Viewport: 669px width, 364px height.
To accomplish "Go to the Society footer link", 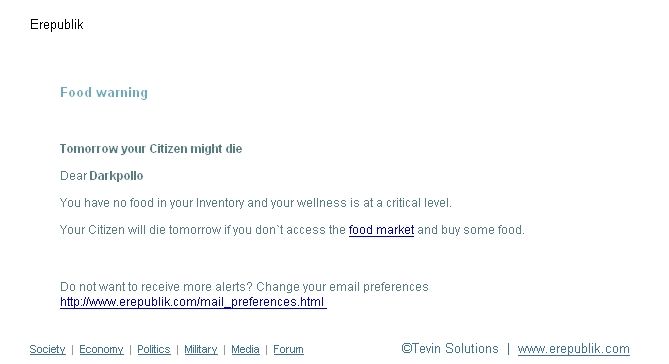I will (47, 349).
